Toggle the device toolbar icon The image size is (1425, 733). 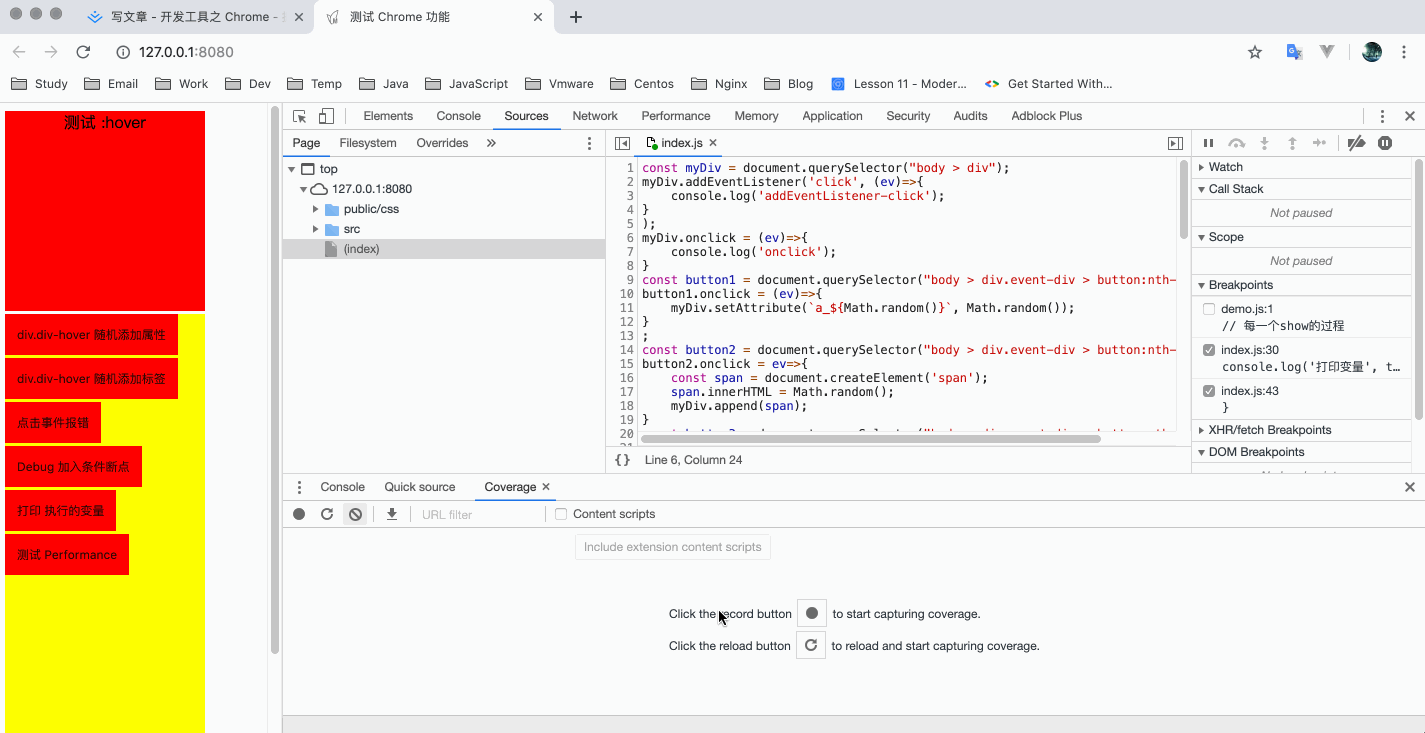coord(326,116)
